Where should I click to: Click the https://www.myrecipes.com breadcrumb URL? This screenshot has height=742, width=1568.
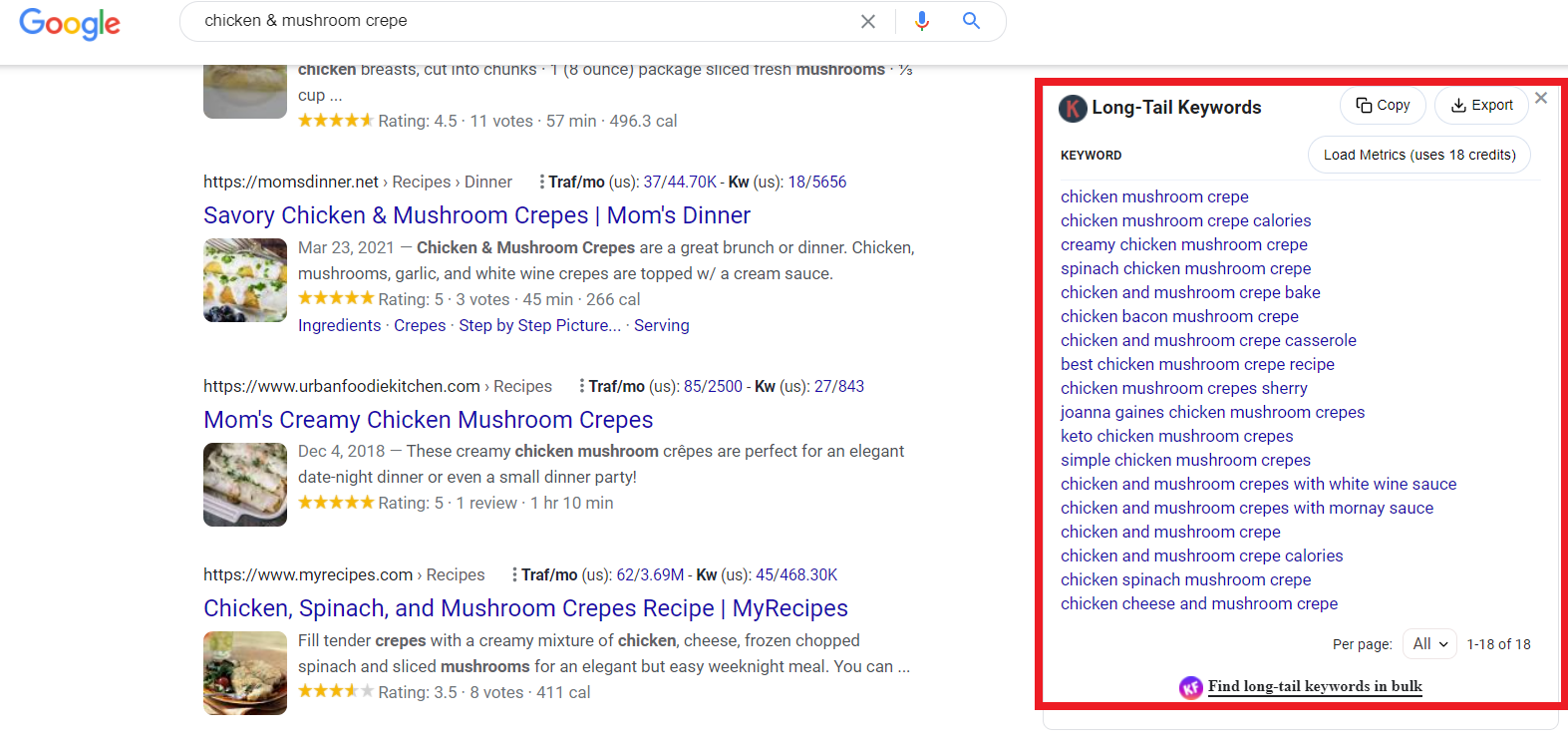(x=308, y=574)
